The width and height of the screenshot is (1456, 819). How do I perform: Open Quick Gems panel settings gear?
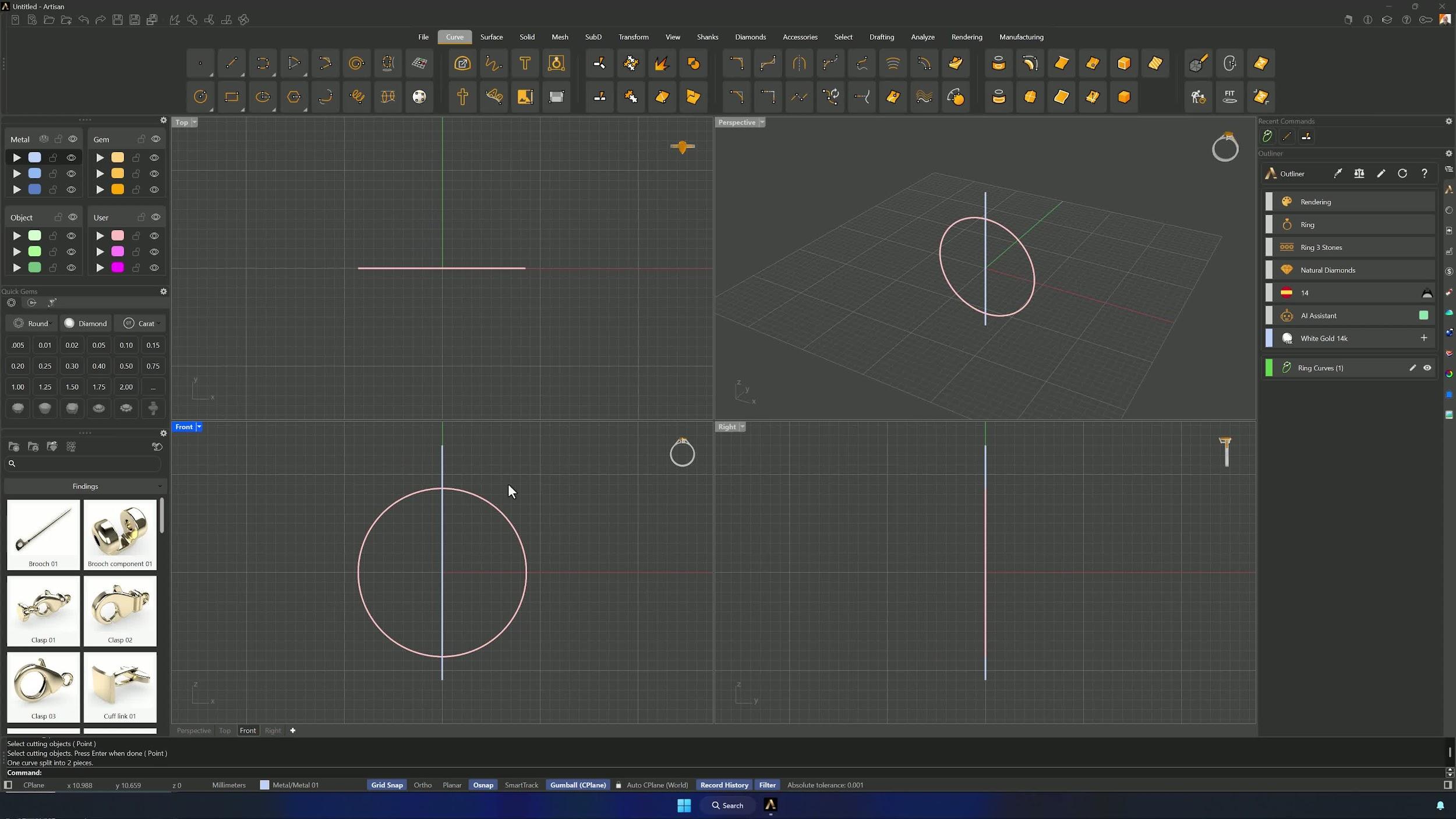click(164, 291)
